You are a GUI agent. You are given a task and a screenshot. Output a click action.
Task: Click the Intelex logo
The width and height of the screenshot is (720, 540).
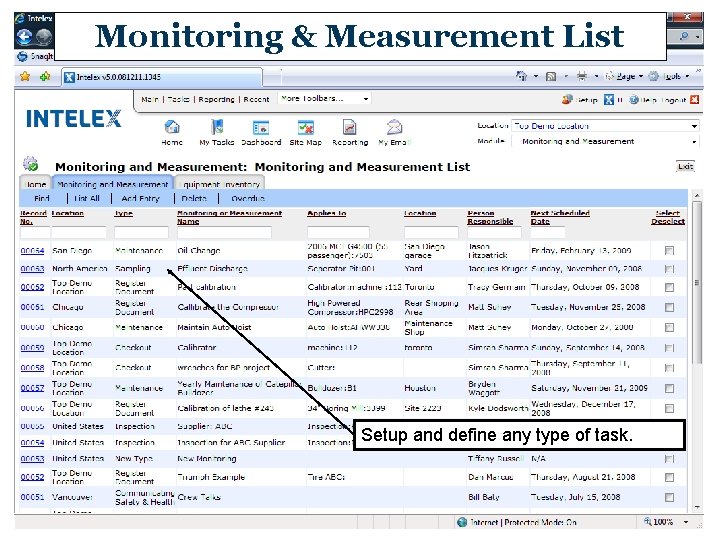[x=73, y=118]
